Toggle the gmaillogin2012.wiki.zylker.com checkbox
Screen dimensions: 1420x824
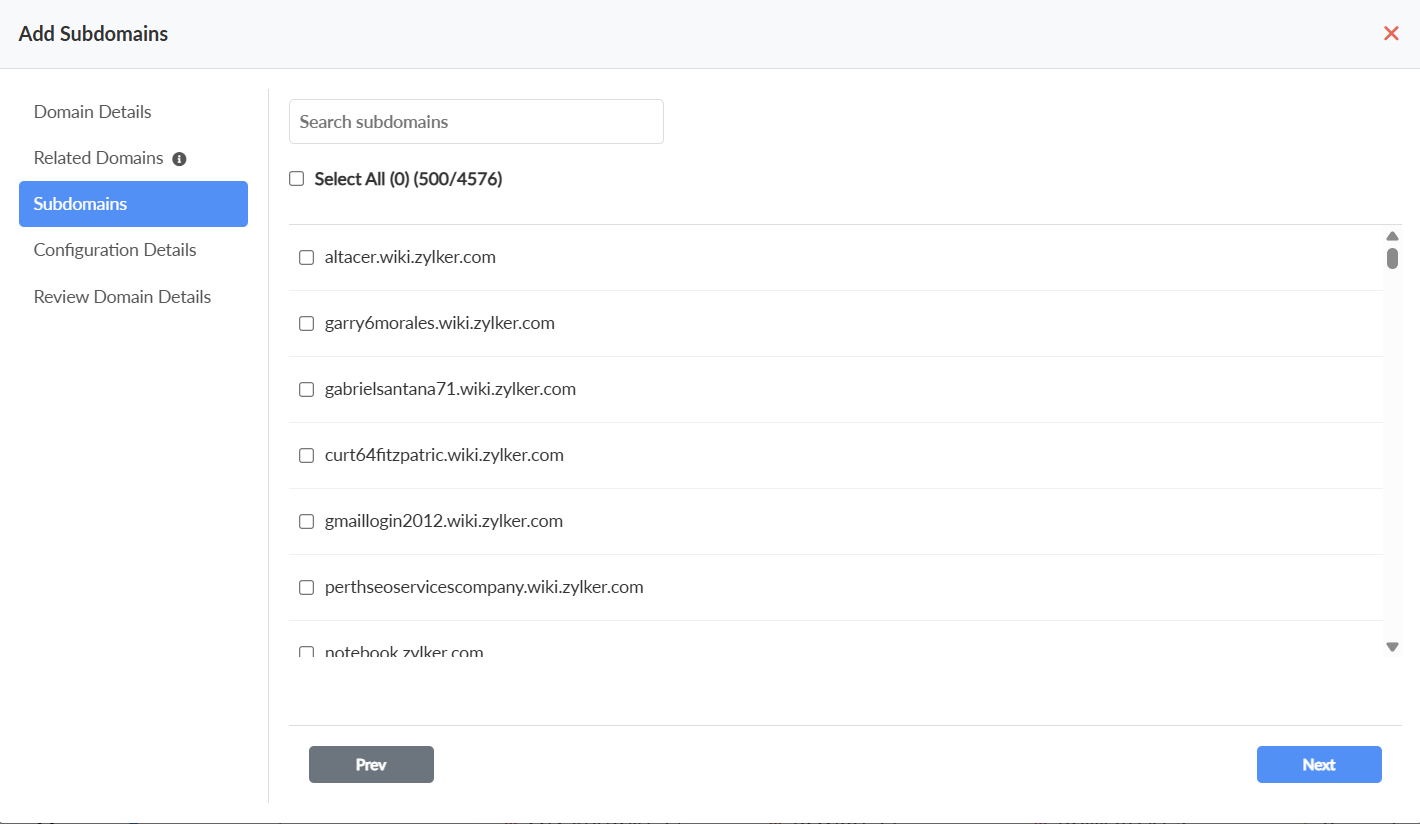307,522
